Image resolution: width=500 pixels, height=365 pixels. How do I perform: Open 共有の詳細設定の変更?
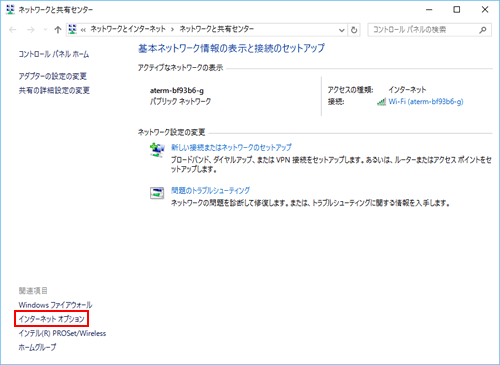[x=54, y=90]
